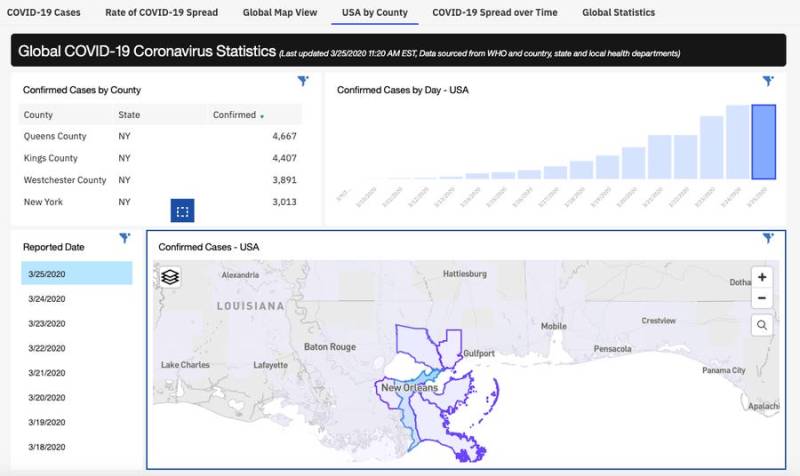This screenshot has width=800, height=476.
Task: Zoom in on the map with plus button
Action: click(762, 277)
